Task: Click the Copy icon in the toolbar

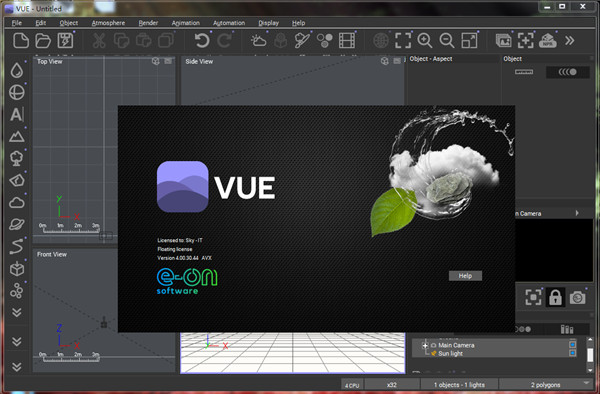Action: click(121, 41)
